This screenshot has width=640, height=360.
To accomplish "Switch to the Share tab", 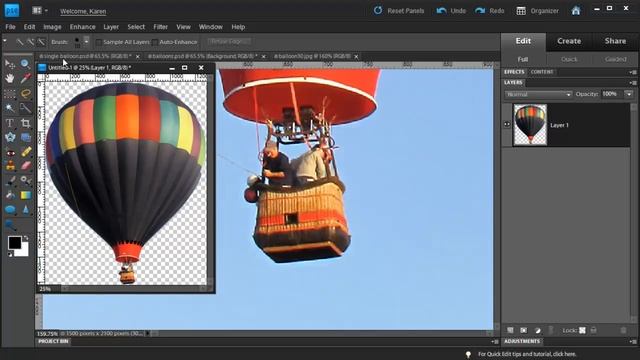I will [615, 41].
